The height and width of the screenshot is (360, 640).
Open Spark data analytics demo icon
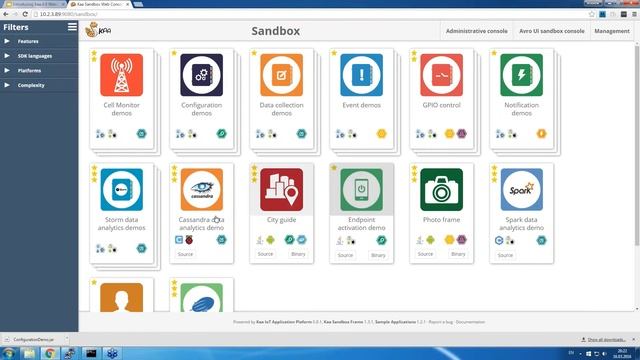(x=522, y=190)
